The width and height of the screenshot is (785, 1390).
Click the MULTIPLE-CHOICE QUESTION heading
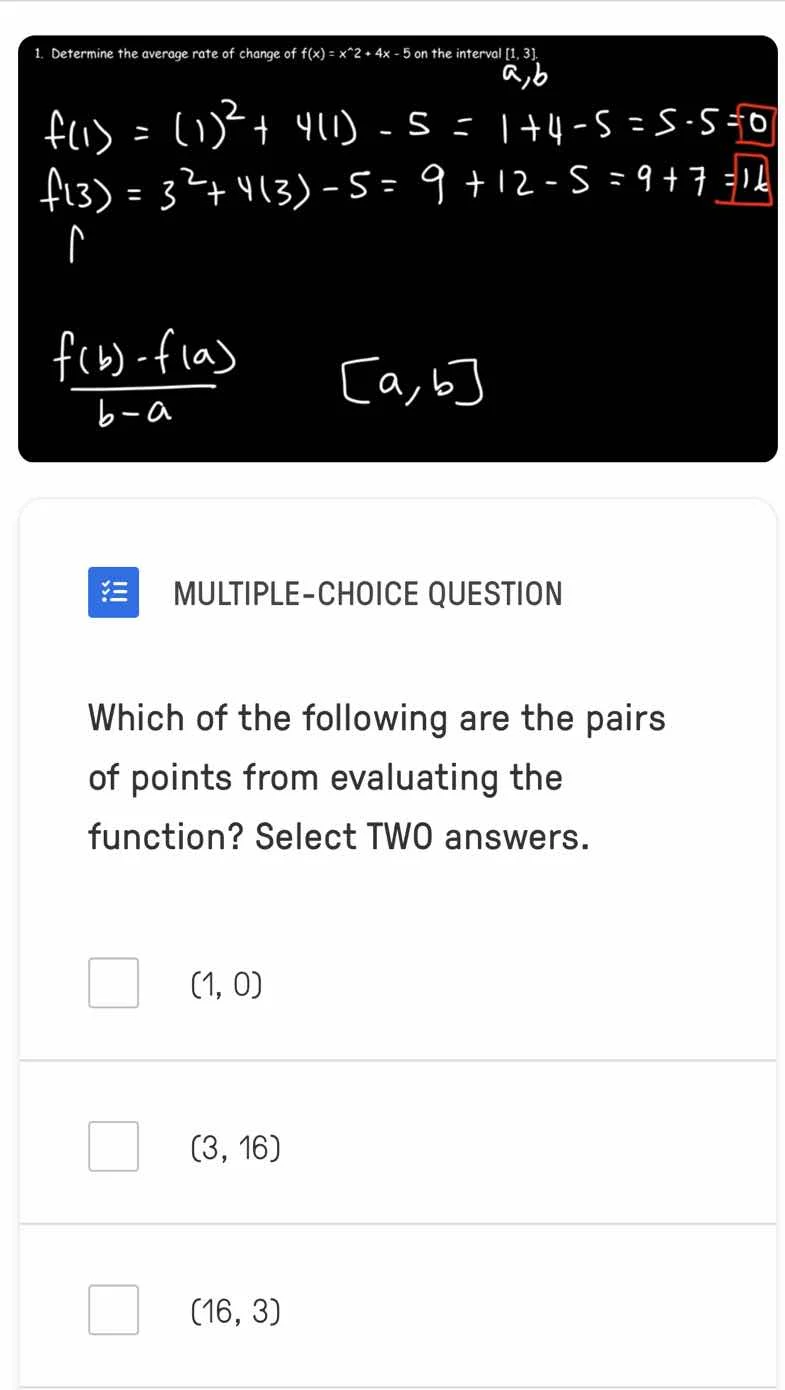[367, 593]
